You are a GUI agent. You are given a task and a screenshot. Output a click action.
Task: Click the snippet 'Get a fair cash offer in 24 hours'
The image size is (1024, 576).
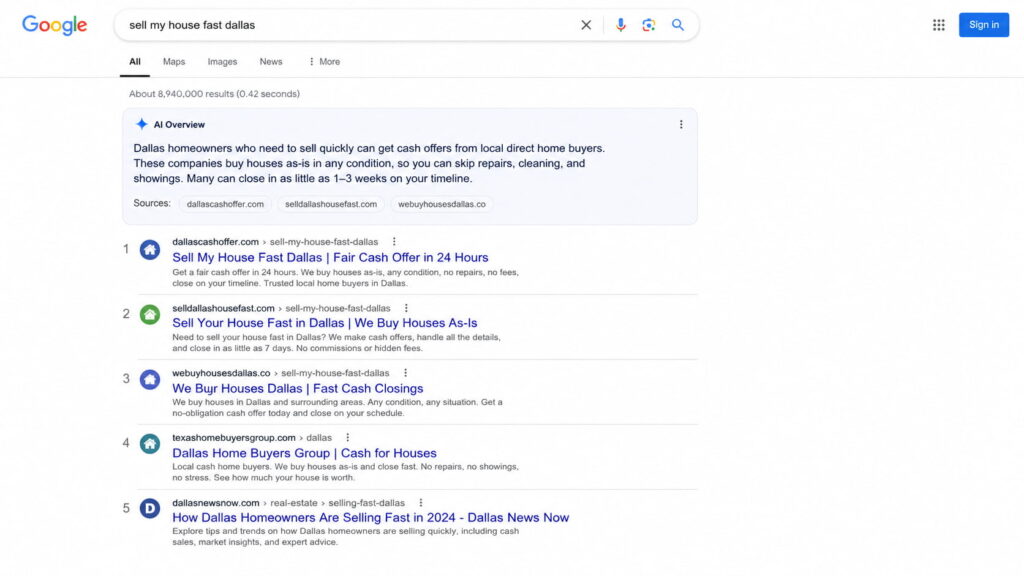[345, 278]
